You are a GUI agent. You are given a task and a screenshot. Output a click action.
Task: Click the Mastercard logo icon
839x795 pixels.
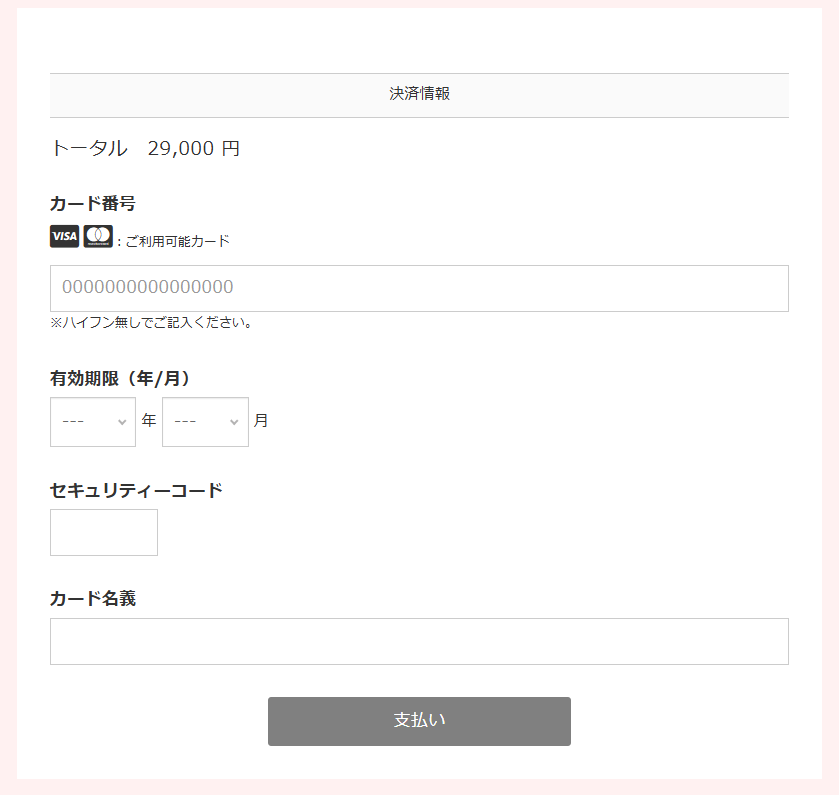coord(98,236)
